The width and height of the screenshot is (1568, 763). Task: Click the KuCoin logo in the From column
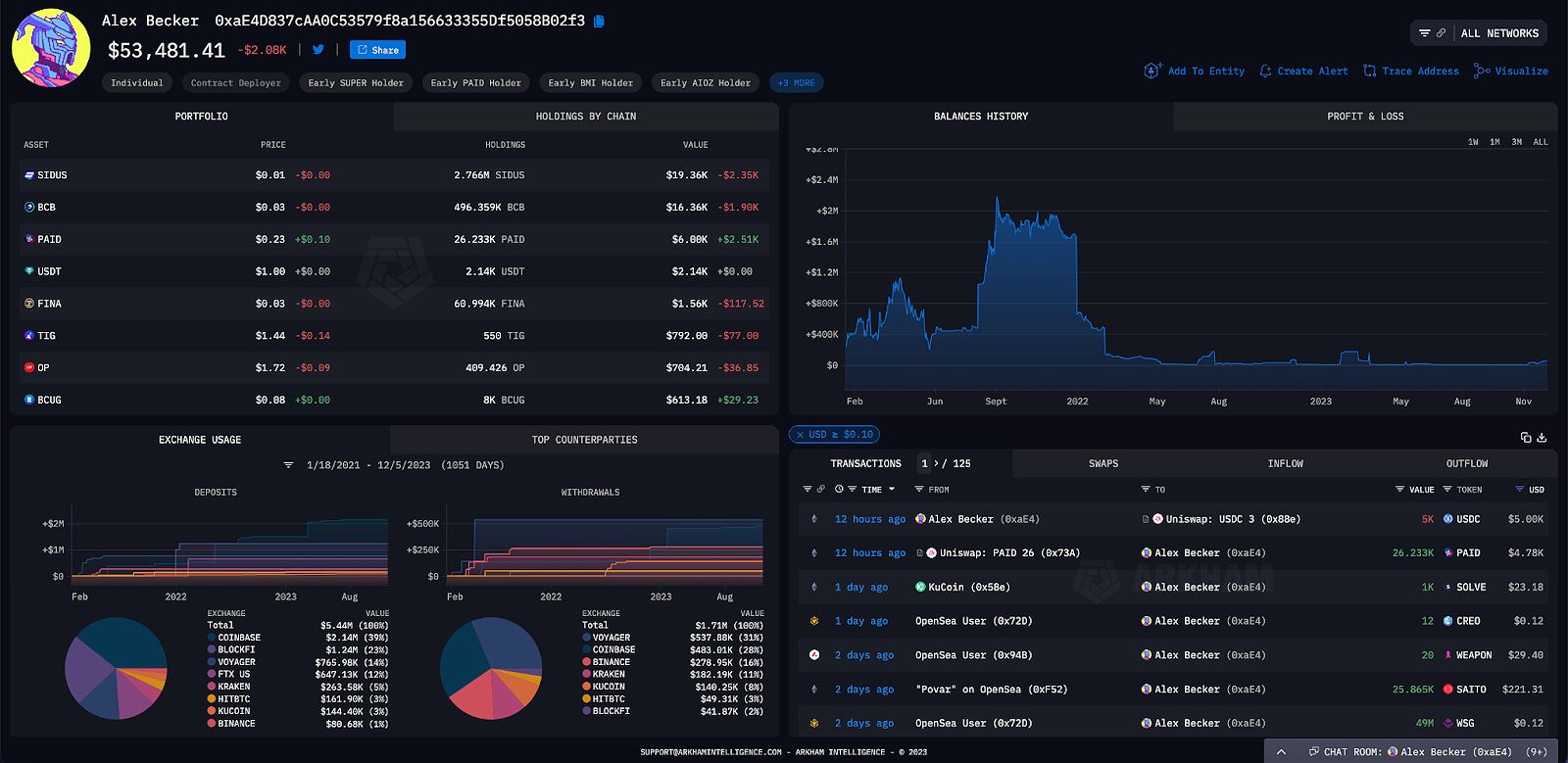(x=920, y=587)
